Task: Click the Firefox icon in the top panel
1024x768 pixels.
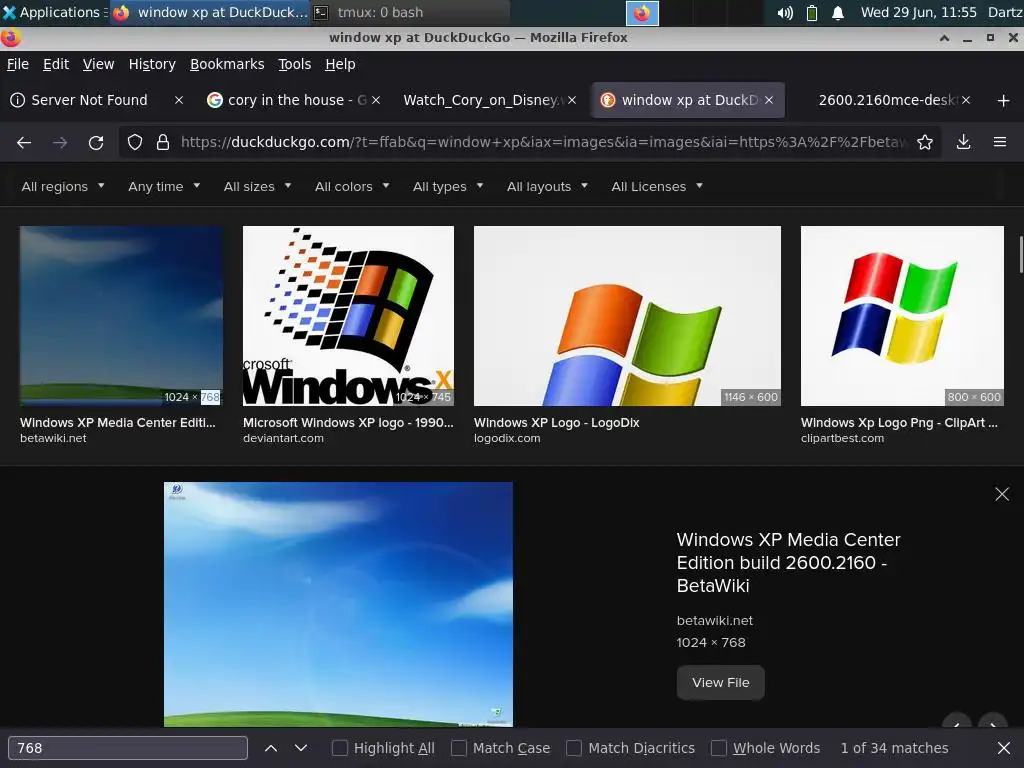Action: tap(642, 13)
